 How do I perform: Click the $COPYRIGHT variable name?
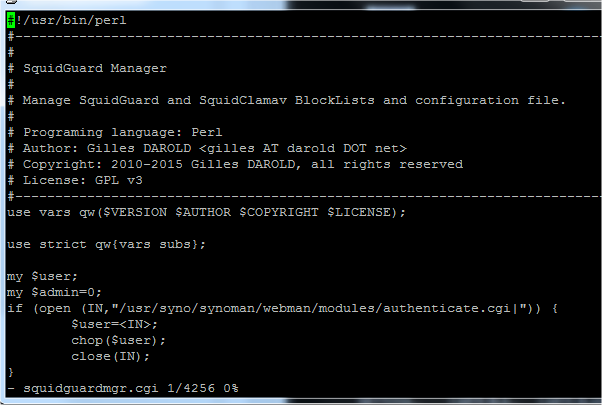click(x=279, y=212)
